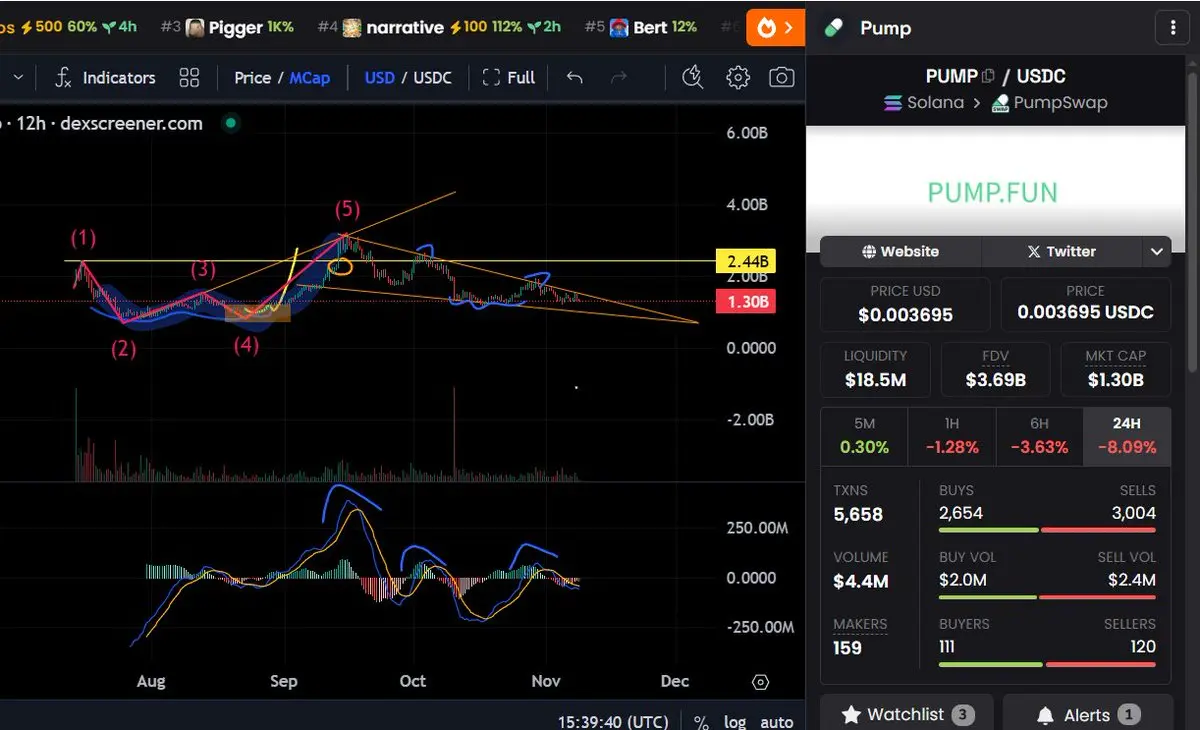Click the Price USD value box
This screenshot has height=730, width=1200.
point(905,304)
